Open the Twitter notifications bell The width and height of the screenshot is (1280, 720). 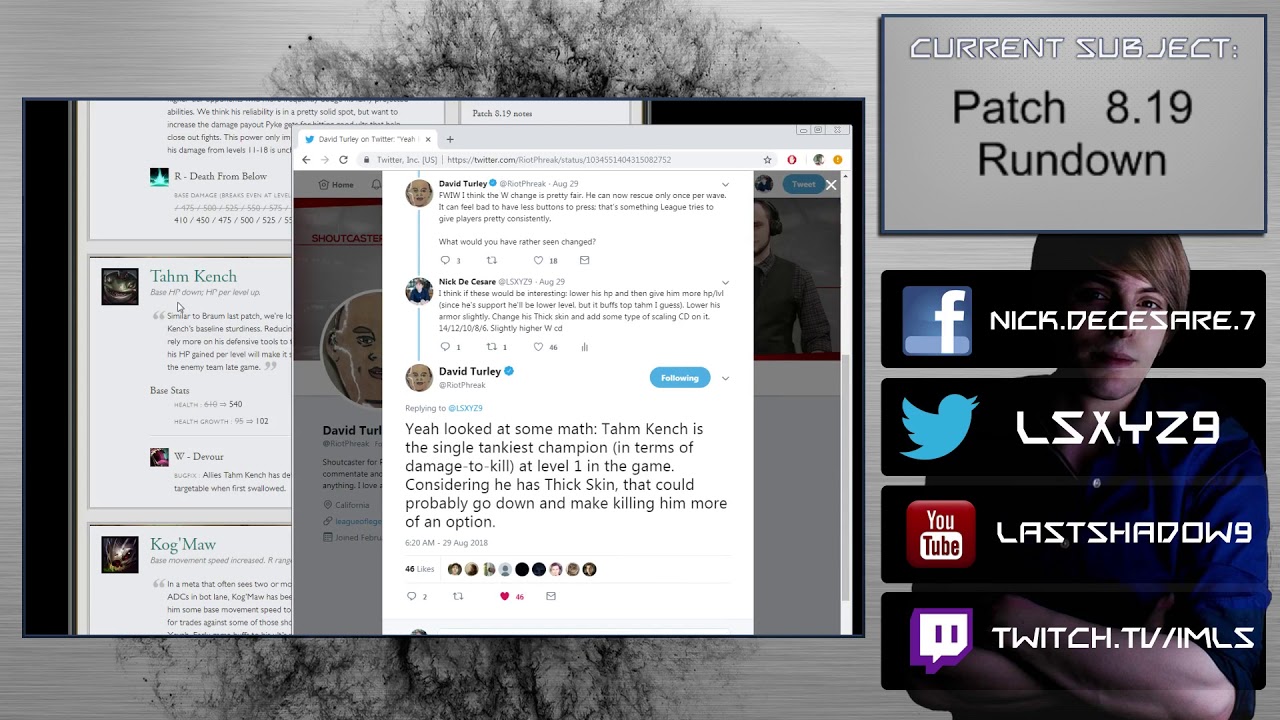pos(376,184)
